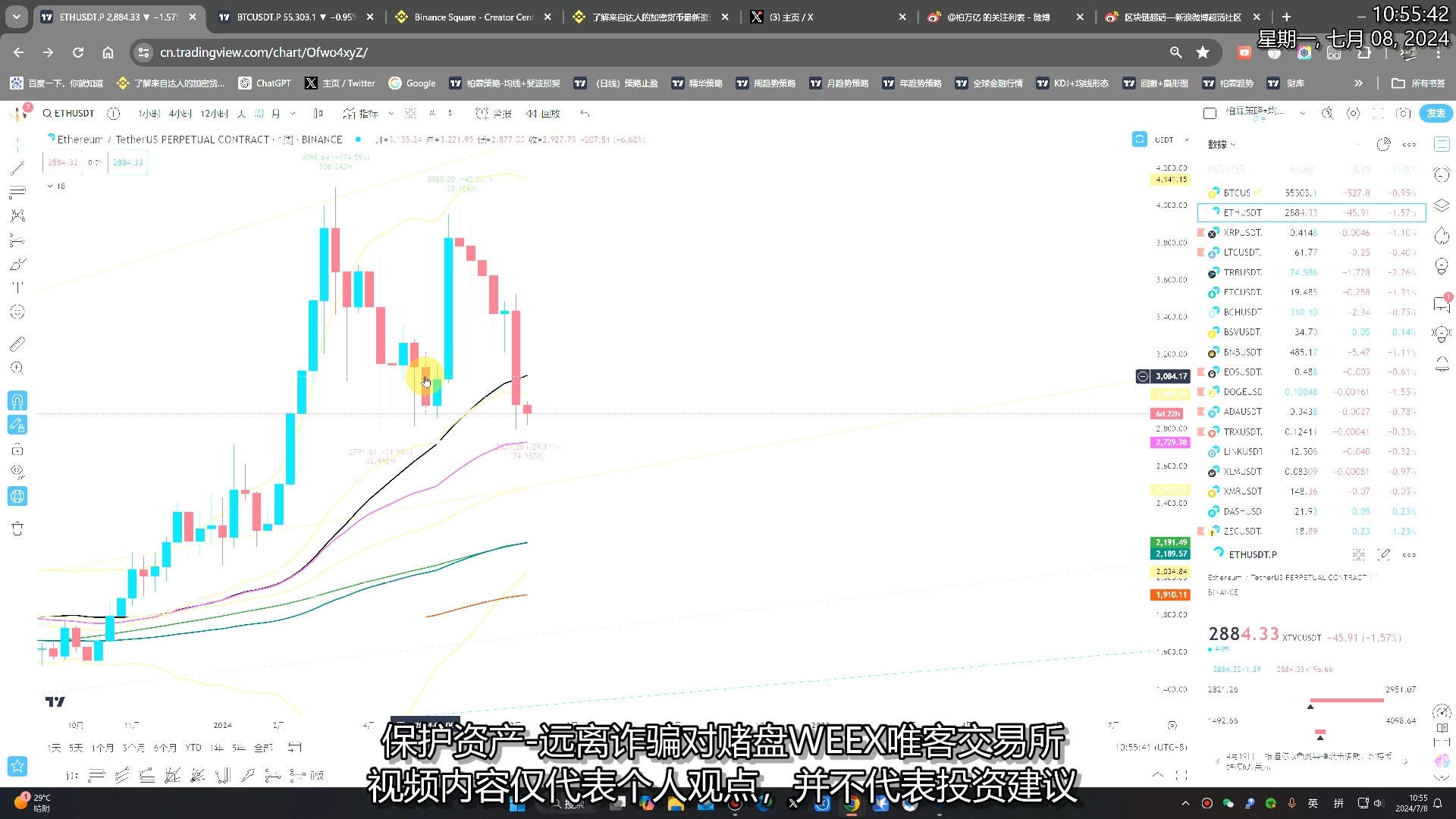Screen dimensions: 1456x819
Task: Collapse the indicator legend with the chevron
Action: click(x=50, y=186)
